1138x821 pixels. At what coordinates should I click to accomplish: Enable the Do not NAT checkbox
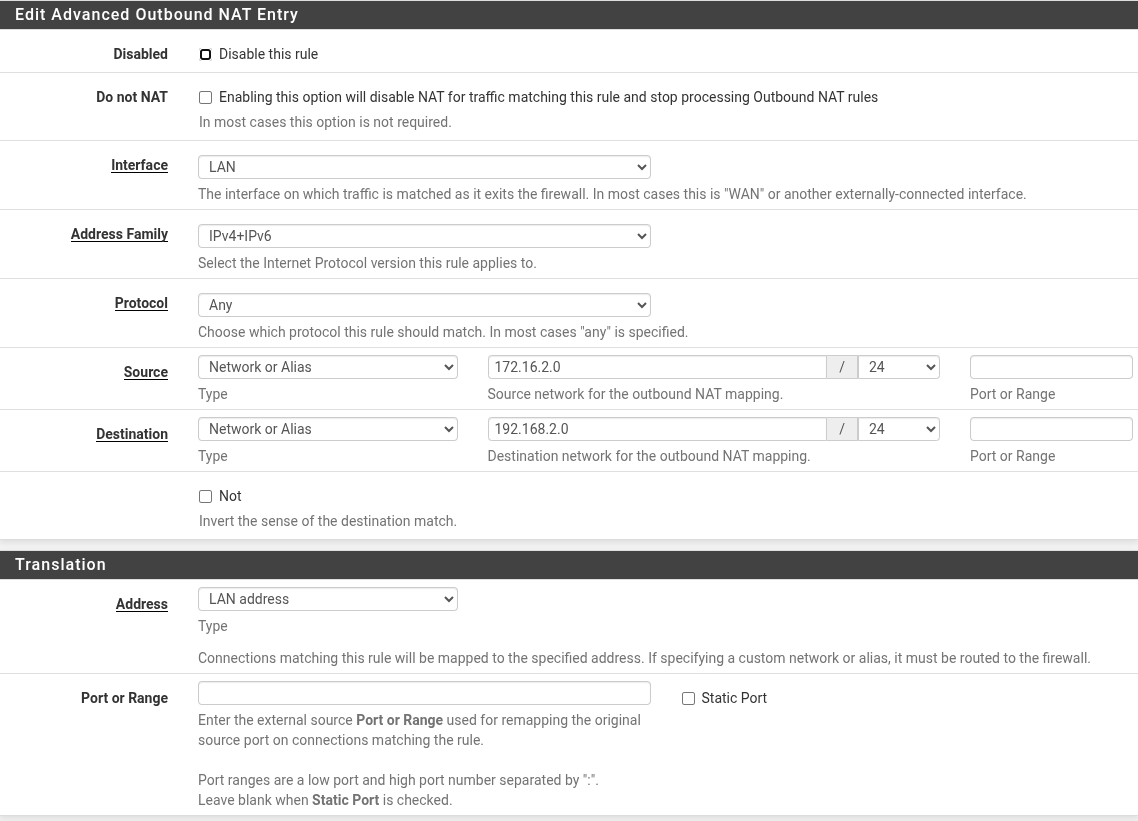point(205,98)
